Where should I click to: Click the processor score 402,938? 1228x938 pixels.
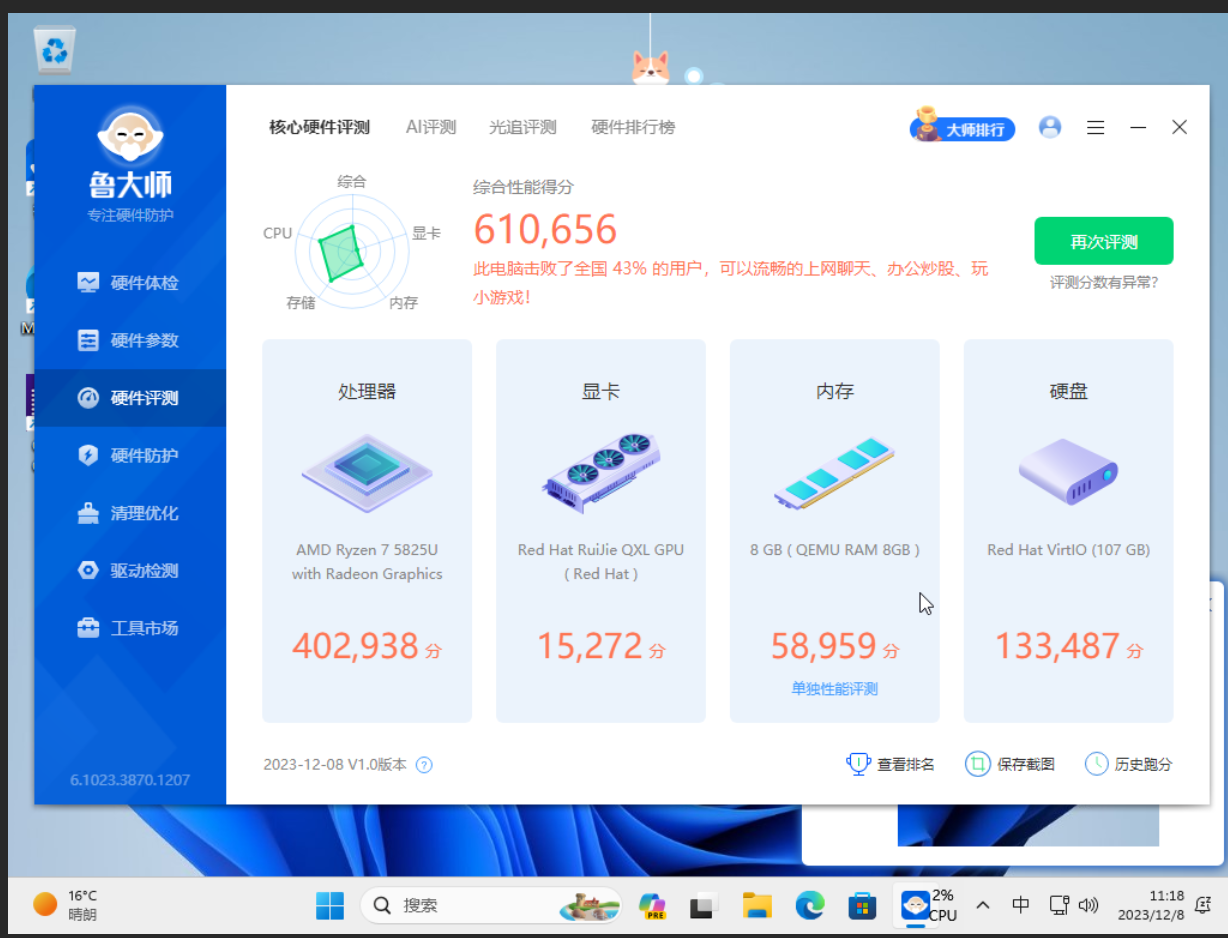pos(356,646)
